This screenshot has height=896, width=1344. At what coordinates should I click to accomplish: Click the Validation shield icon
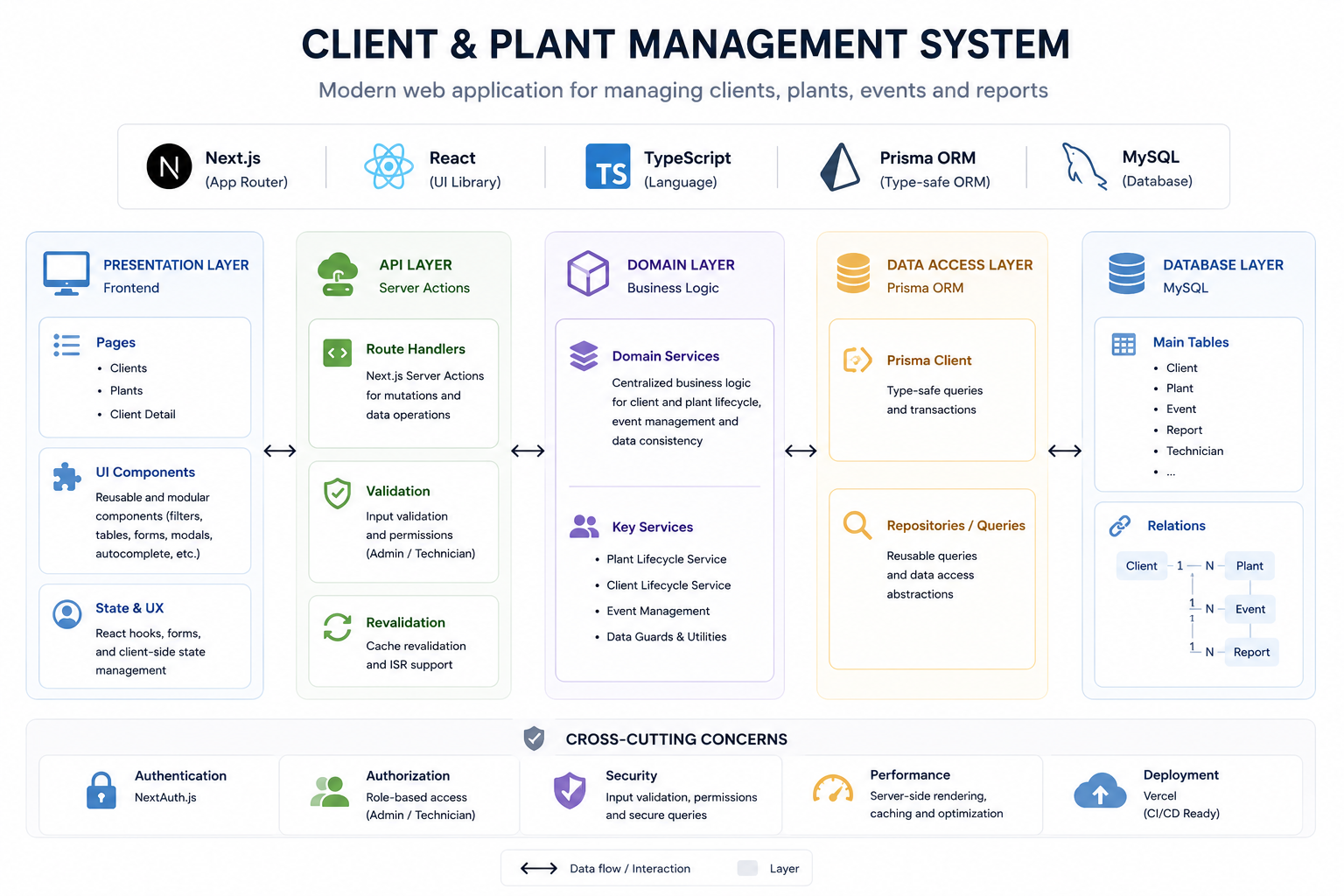click(338, 493)
